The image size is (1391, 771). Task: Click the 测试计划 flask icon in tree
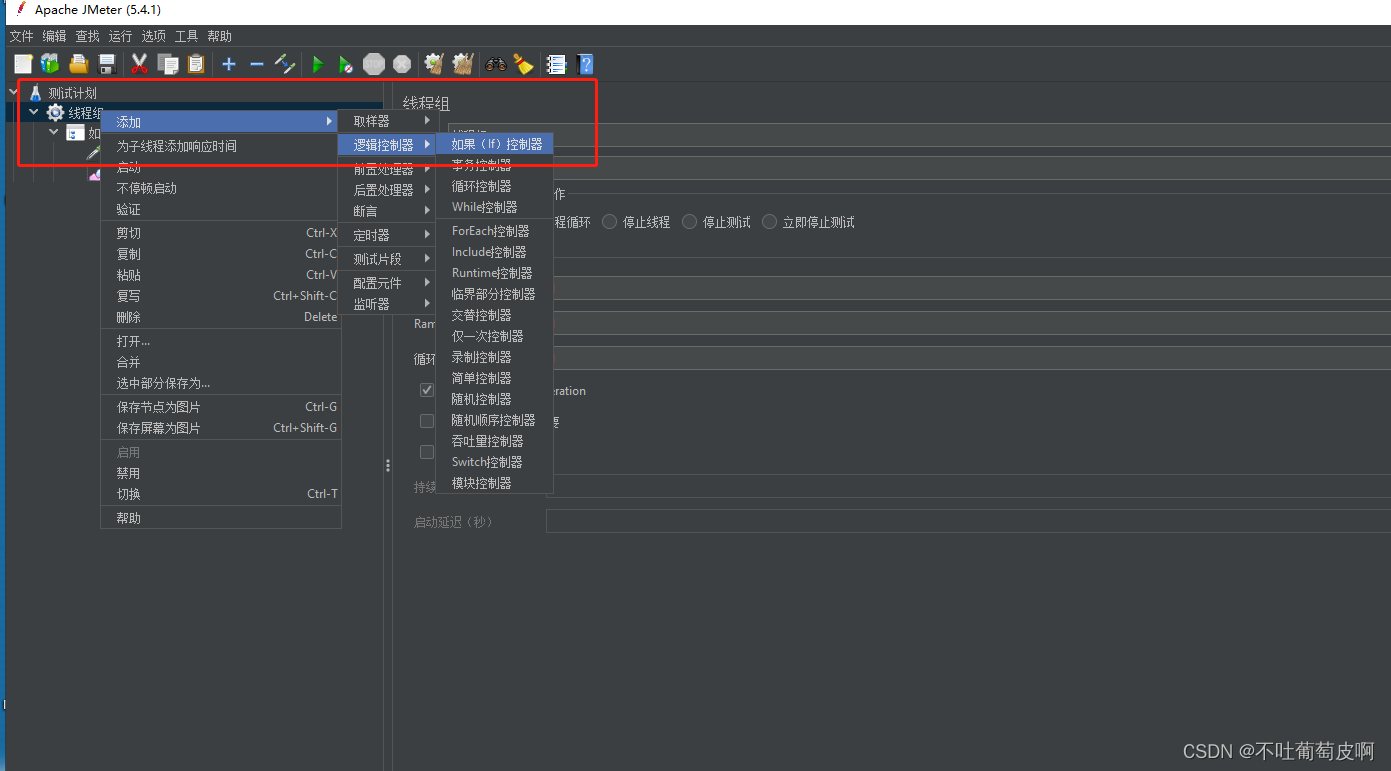pos(35,93)
